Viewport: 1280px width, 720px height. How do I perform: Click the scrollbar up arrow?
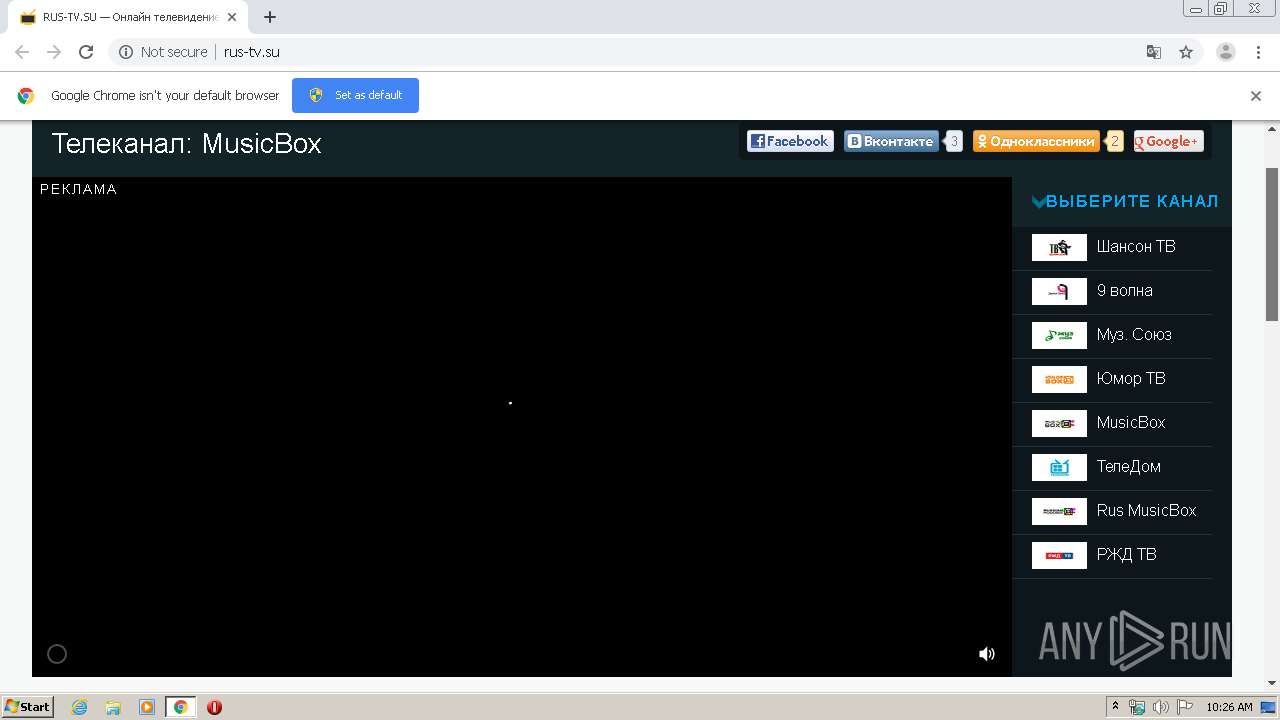[x=1272, y=128]
